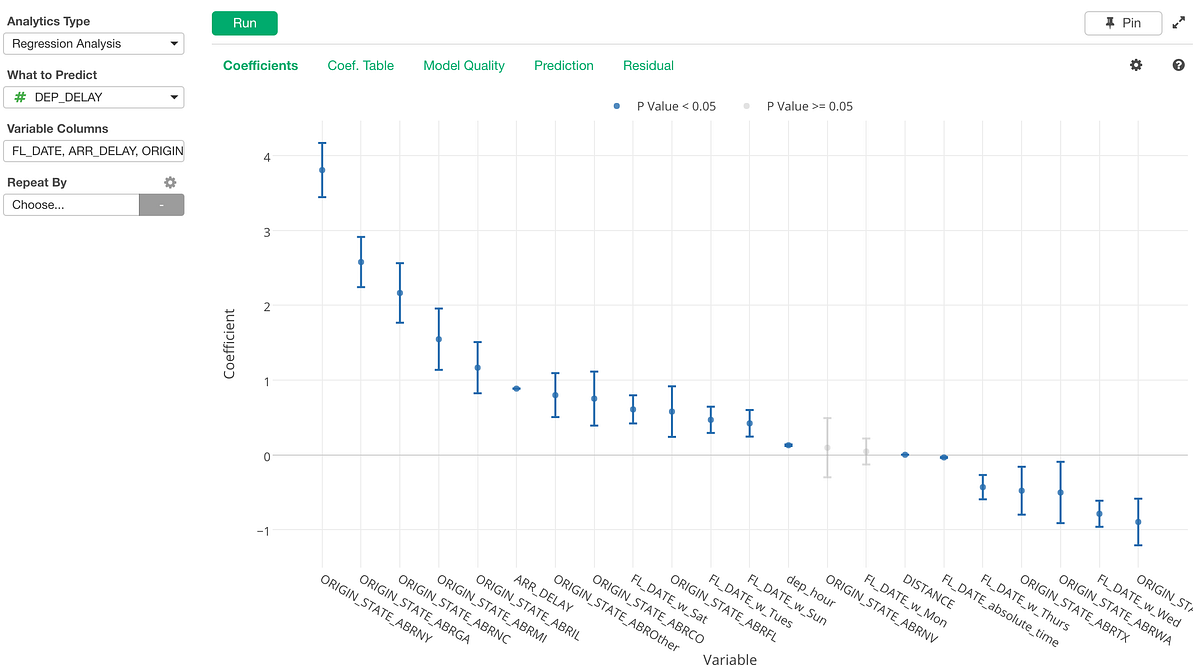Screen dimensions: 1200x669
Task: Switch to the Coef. Table tab
Action: tap(361, 65)
